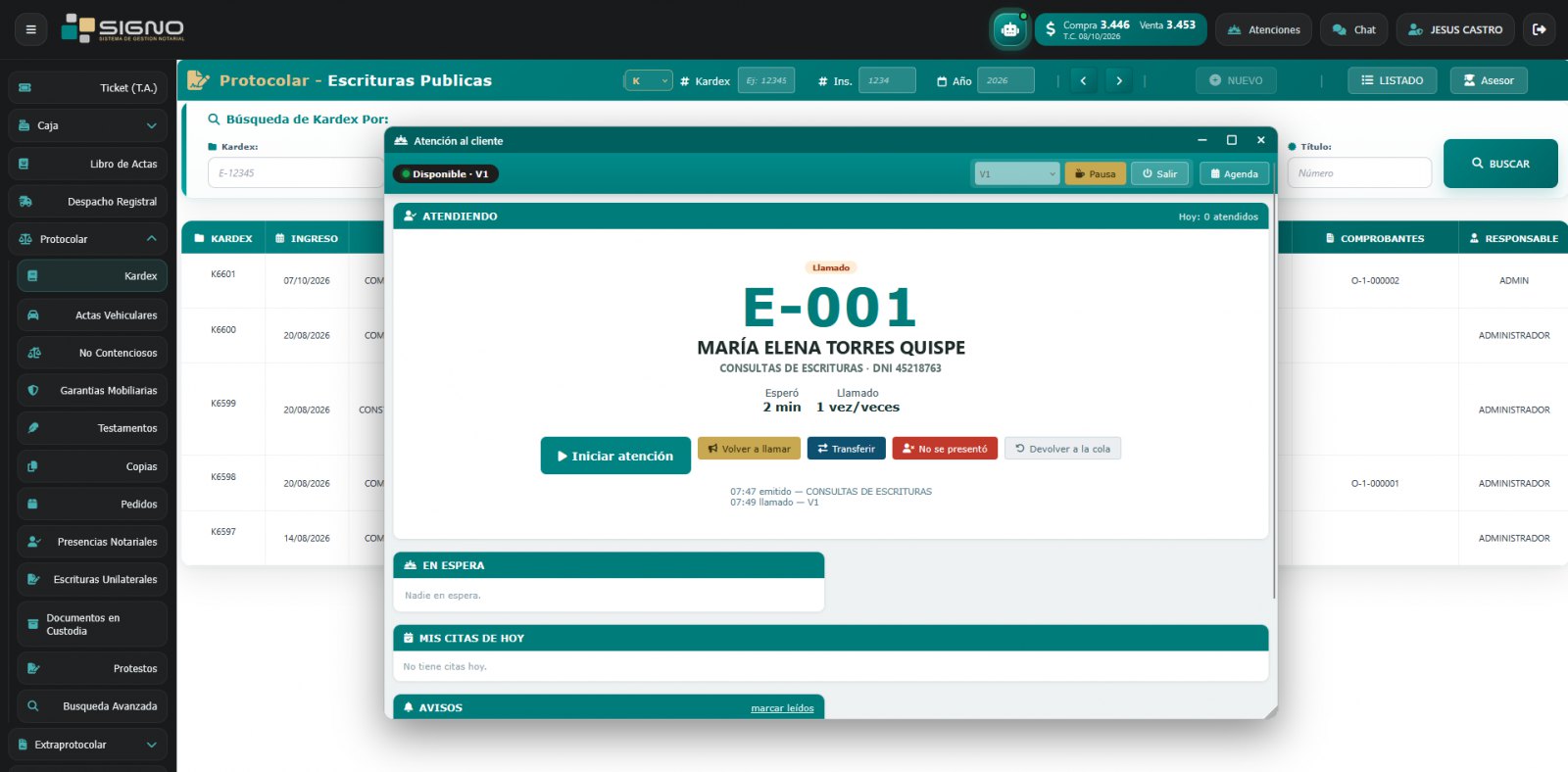
Task: Open the Agenda in attention window
Action: [x=1234, y=173]
